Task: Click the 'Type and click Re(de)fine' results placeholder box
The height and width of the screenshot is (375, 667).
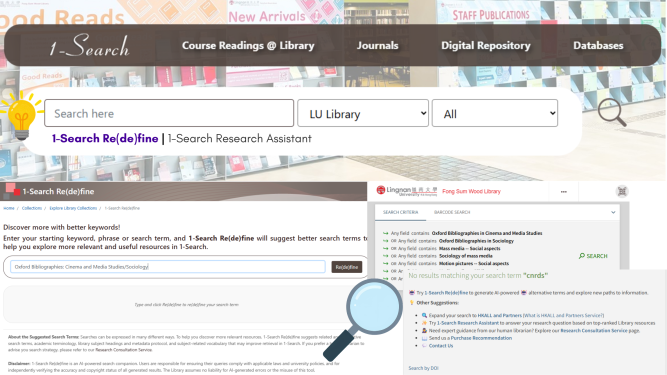Action: tap(186, 304)
